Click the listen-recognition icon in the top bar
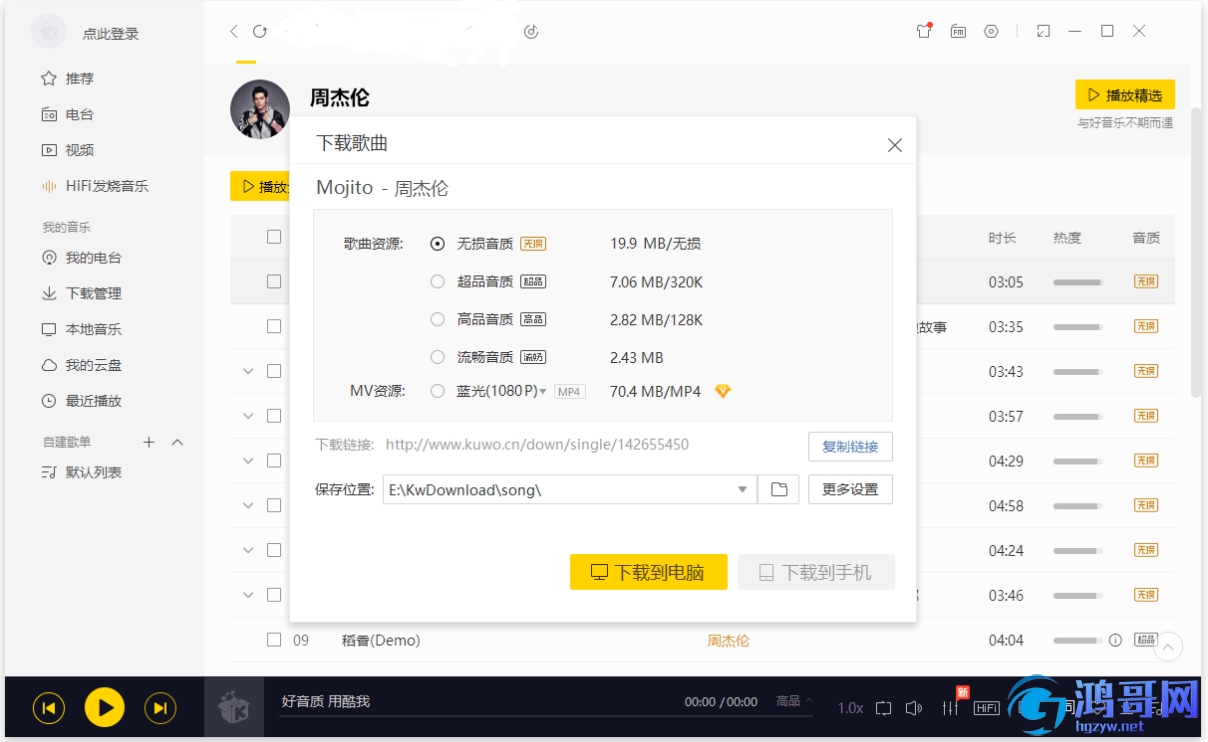1208x742 pixels. pos(532,31)
